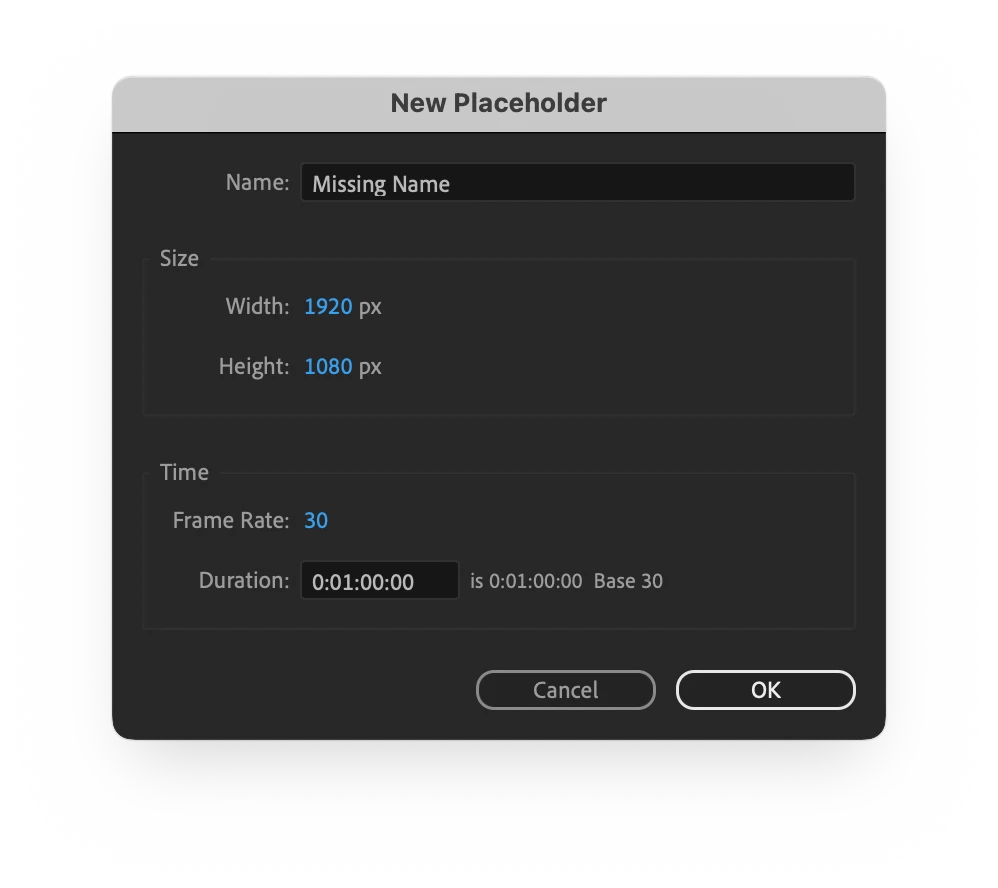Image resolution: width=998 pixels, height=888 pixels.
Task: Click the px unit beside width
Action: pos(370,307)
